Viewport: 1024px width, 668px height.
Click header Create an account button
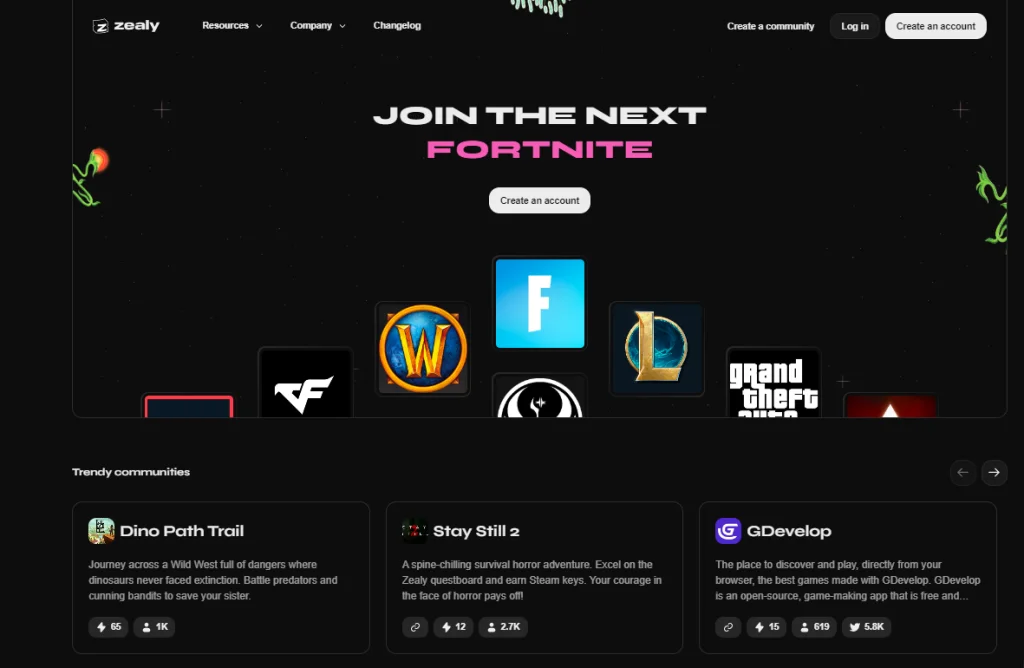[935, 26]
